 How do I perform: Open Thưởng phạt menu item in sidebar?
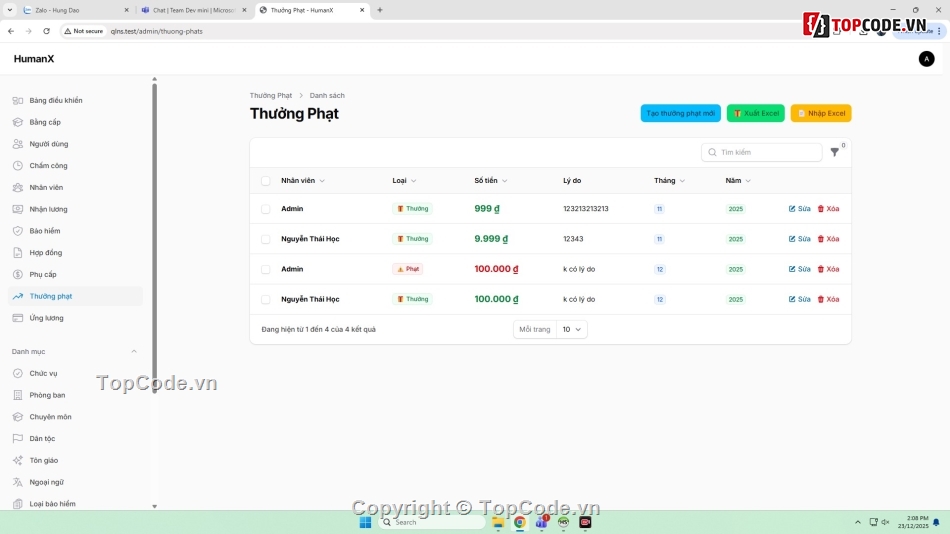coord(76,296)
